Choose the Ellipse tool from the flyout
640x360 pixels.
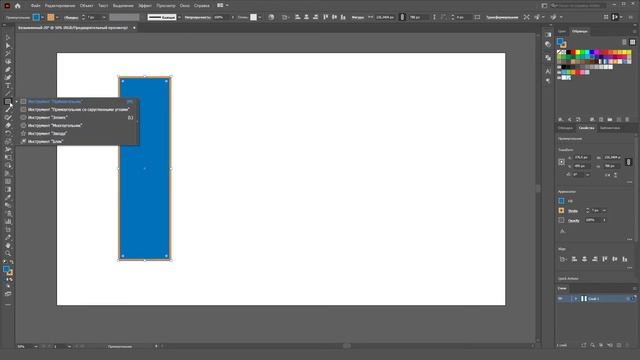pos(77,118)
